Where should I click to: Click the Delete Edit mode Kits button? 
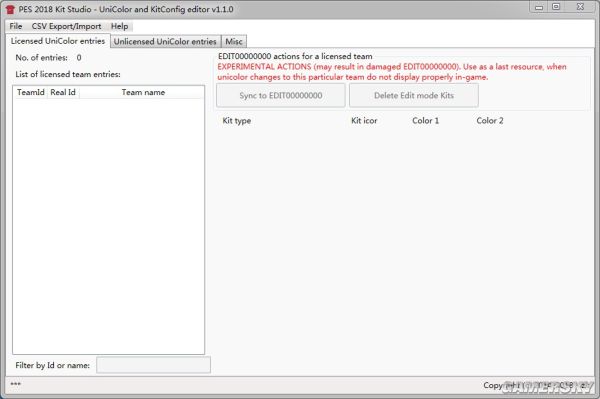[414, 95]
